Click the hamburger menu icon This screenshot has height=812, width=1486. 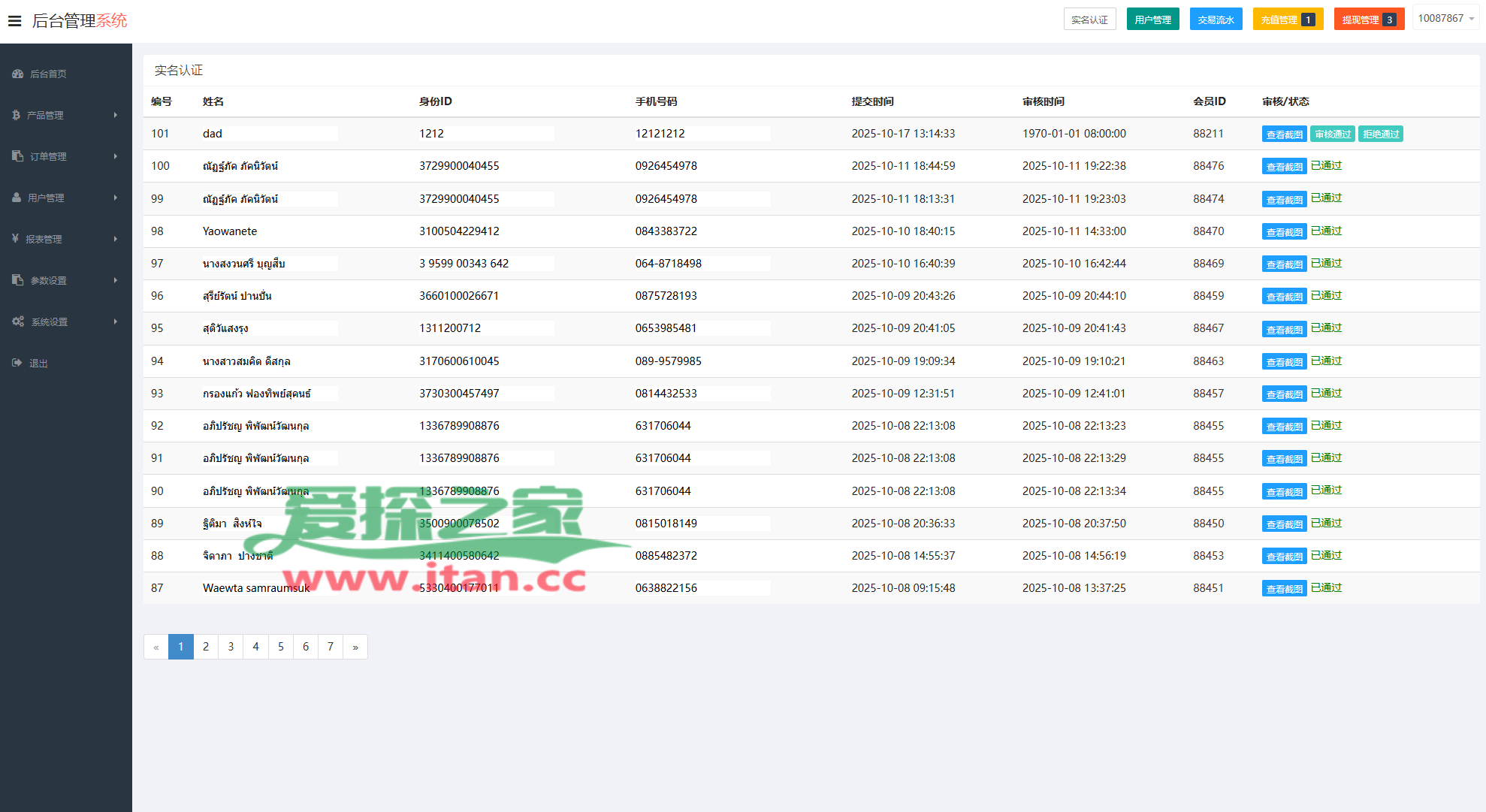pos(14,21)
